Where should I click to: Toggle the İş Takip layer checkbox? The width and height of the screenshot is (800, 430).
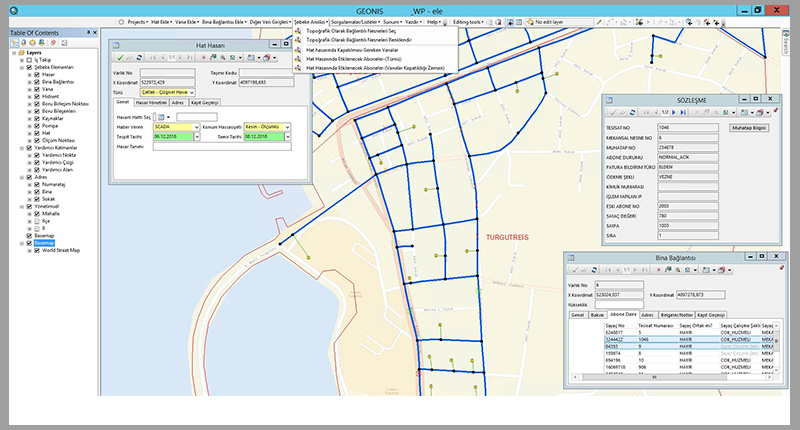click(29, 60)
